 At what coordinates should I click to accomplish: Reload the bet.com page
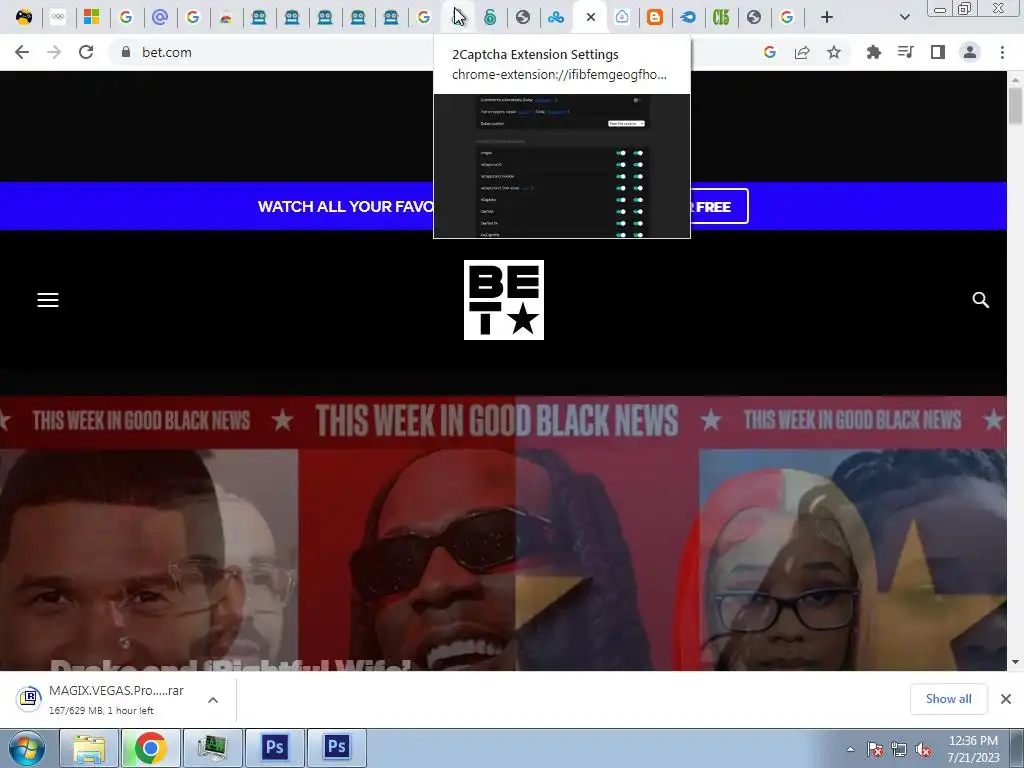click(x=86, y=52)
